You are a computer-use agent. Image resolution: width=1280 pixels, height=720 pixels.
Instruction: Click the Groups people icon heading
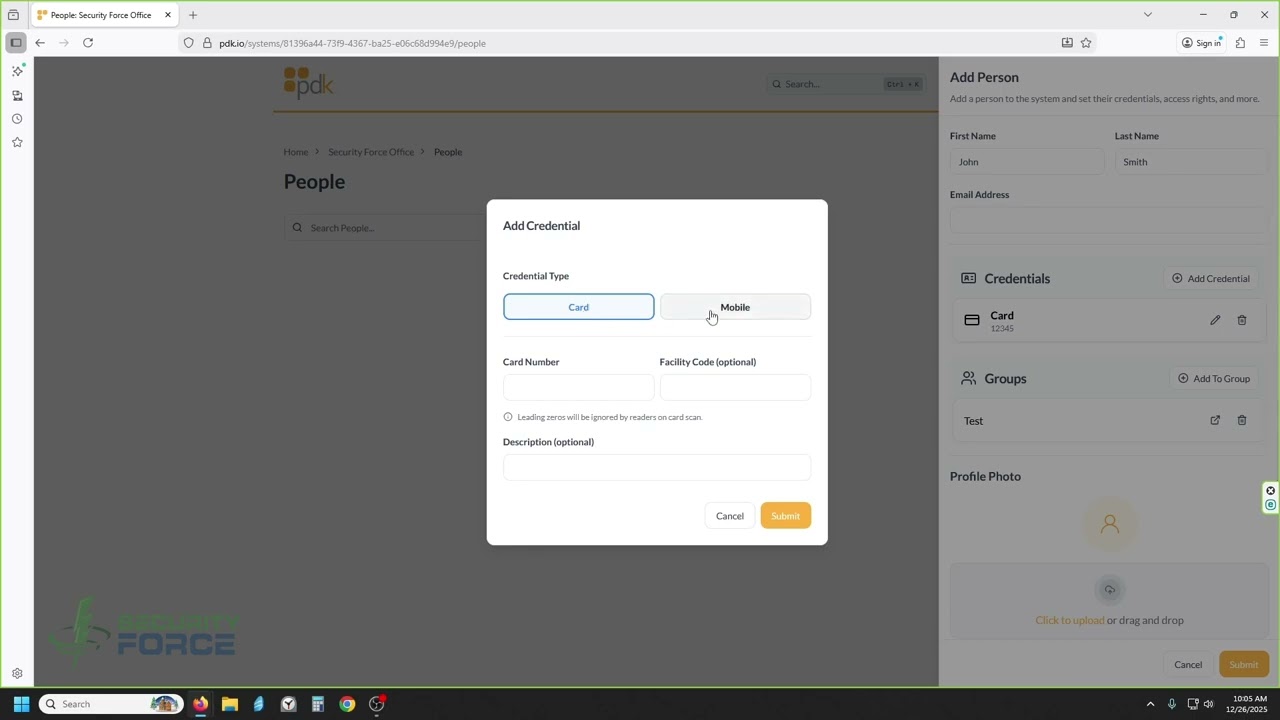[968, 378]
